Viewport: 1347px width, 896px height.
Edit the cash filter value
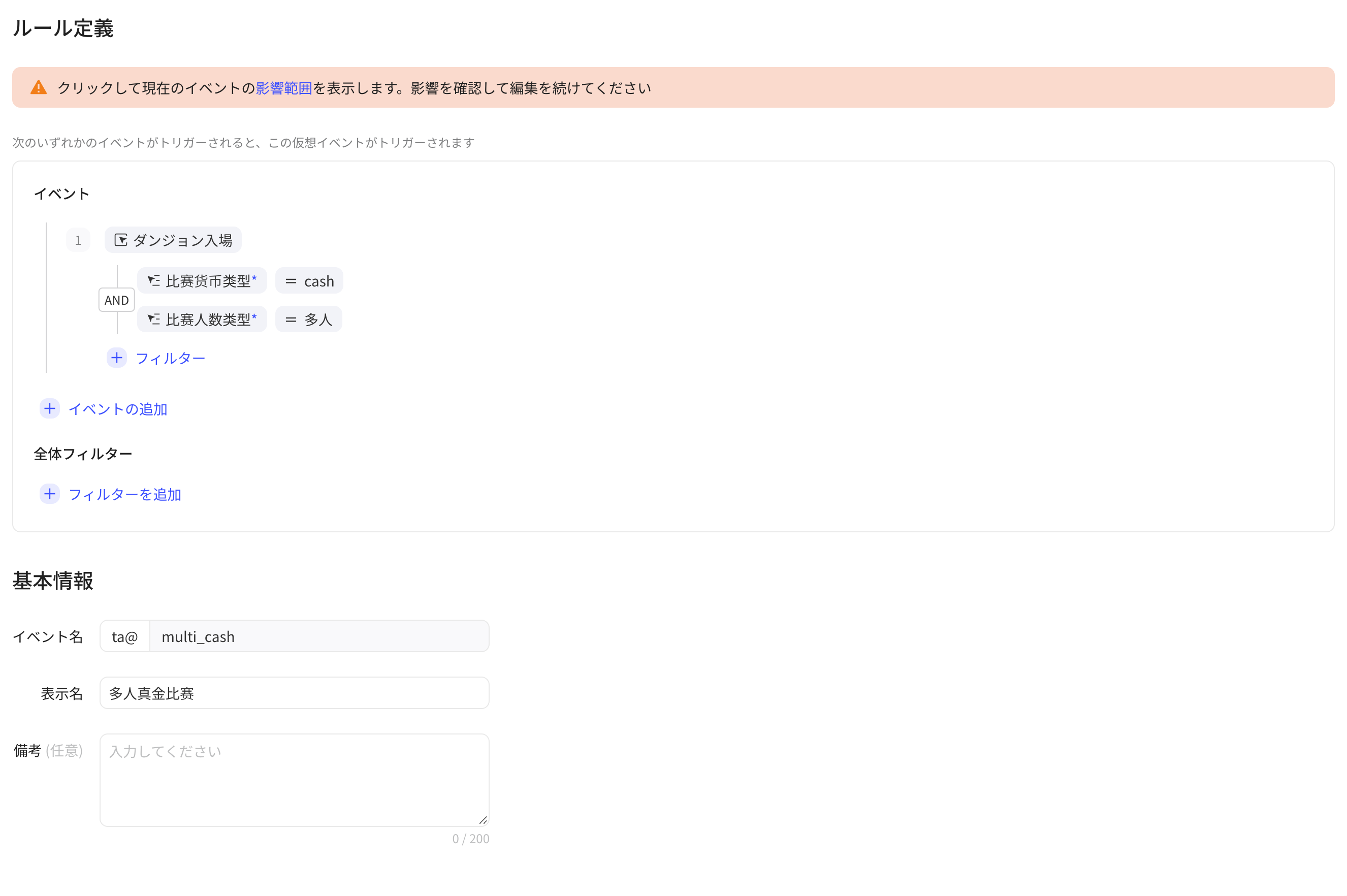pyautogui.click(x=309, y=280)
